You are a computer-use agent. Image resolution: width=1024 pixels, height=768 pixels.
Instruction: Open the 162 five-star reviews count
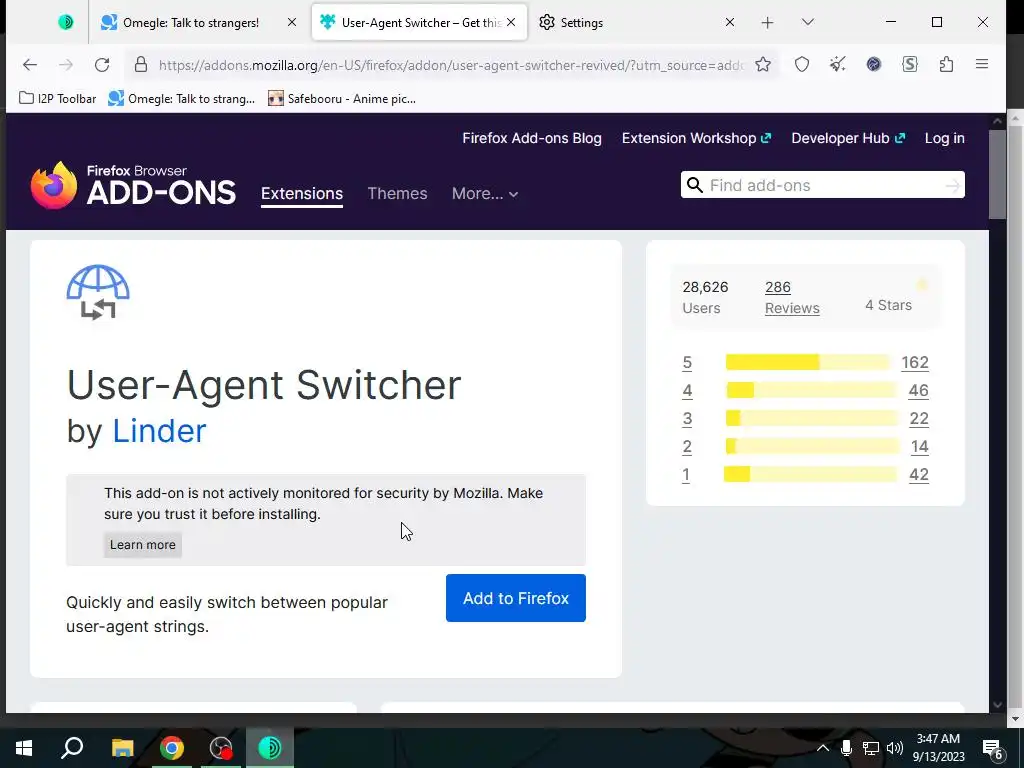(914, 362)
